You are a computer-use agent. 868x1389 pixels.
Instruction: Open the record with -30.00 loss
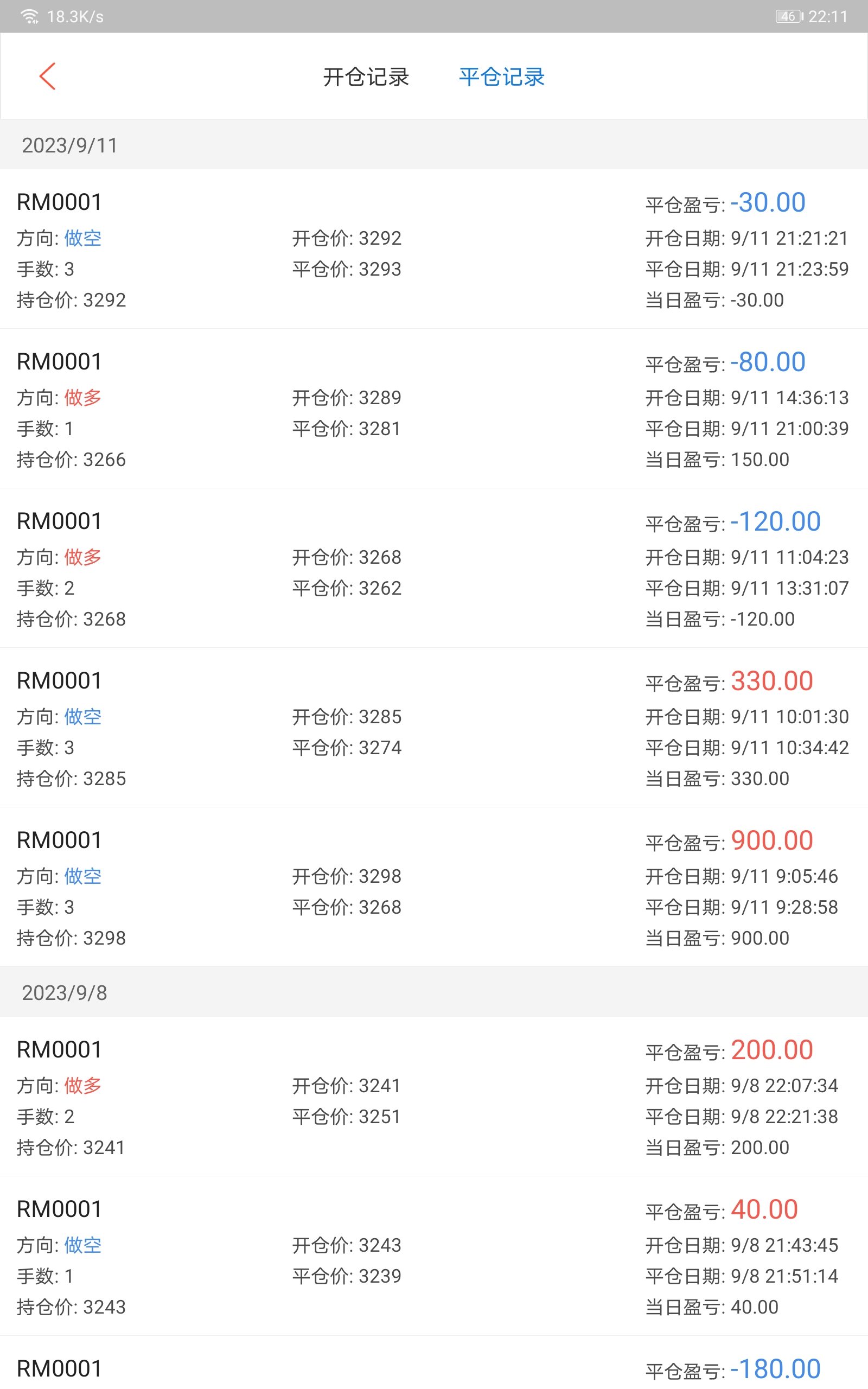(434, 250)
